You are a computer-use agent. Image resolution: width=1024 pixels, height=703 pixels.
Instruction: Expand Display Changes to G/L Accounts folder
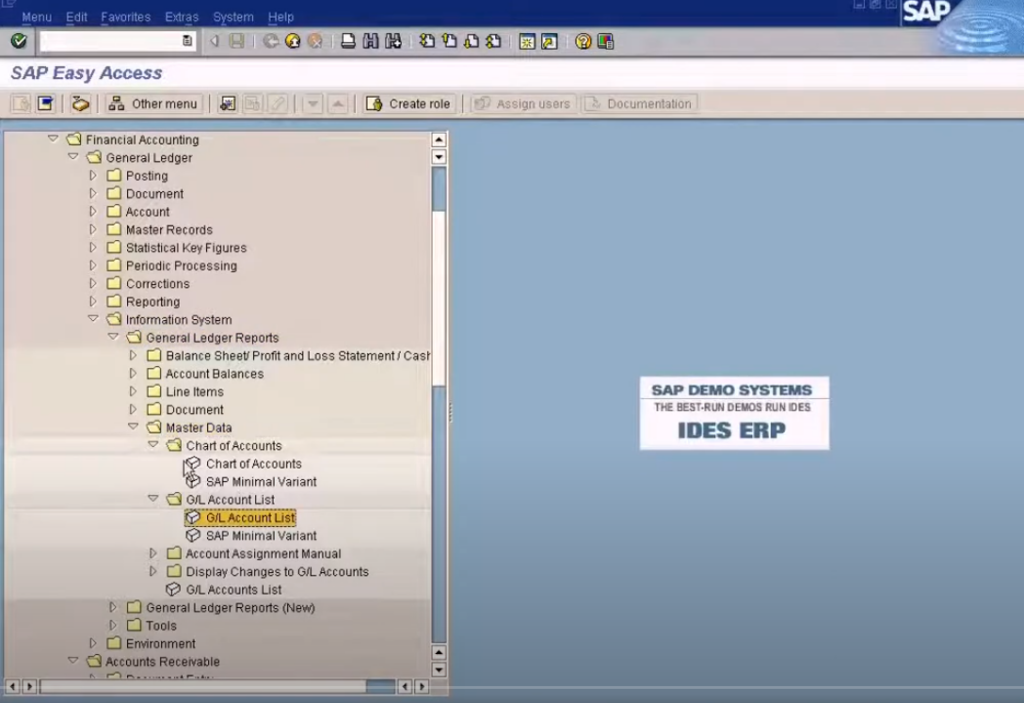coord(153,571)
